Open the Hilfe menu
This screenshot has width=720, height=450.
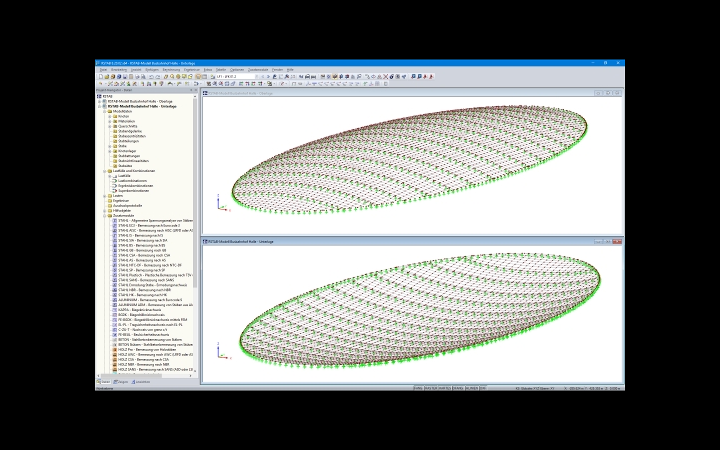pos(290,70)
